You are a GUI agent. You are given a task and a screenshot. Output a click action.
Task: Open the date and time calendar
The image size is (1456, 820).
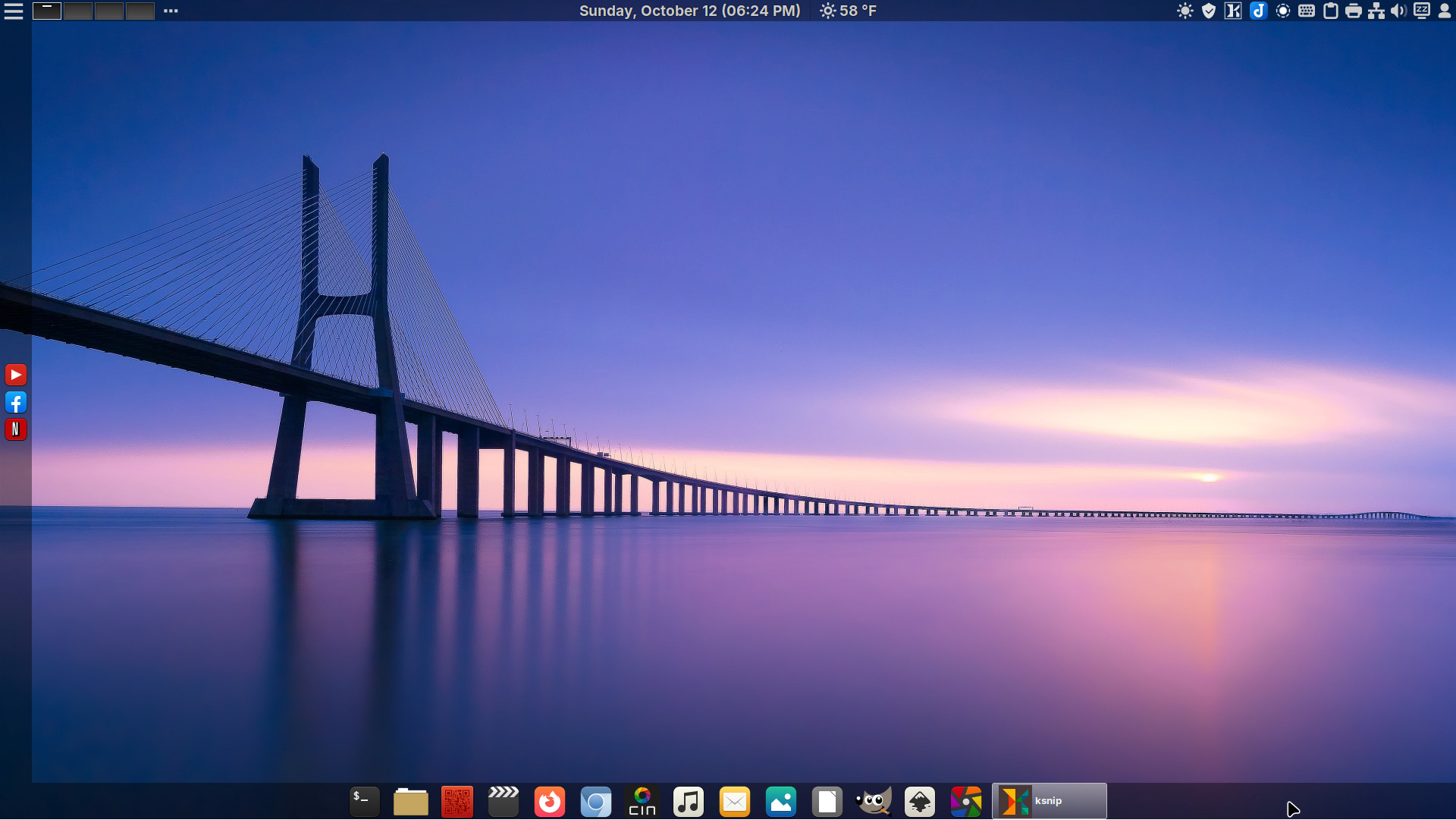(x=689, y=11)
